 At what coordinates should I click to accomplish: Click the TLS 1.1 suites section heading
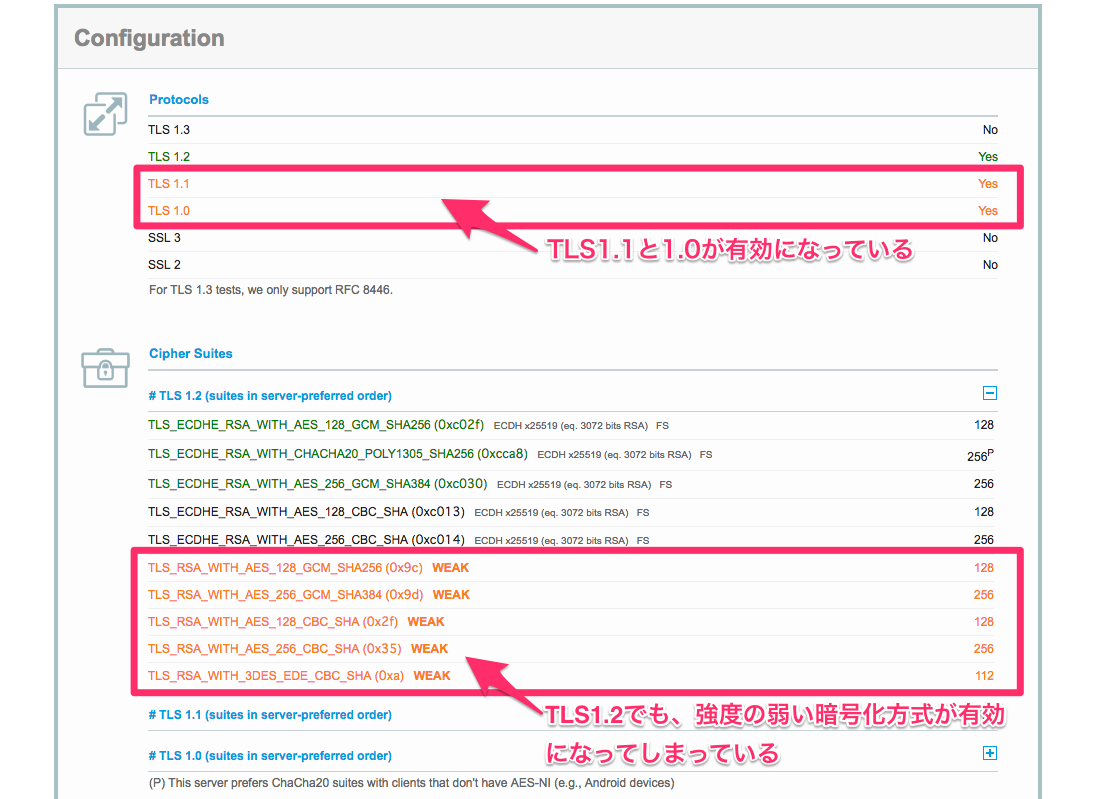pyautogui.click(x=269, y=715)
